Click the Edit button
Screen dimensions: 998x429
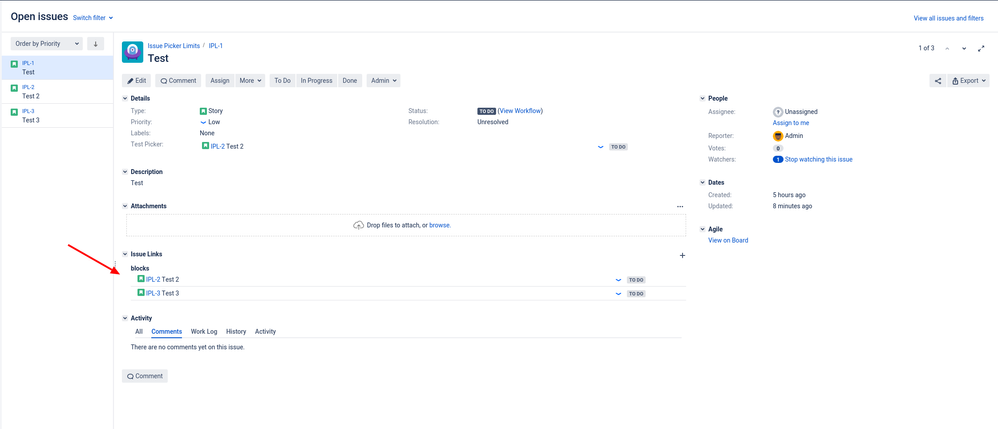[x=136, y=81]
